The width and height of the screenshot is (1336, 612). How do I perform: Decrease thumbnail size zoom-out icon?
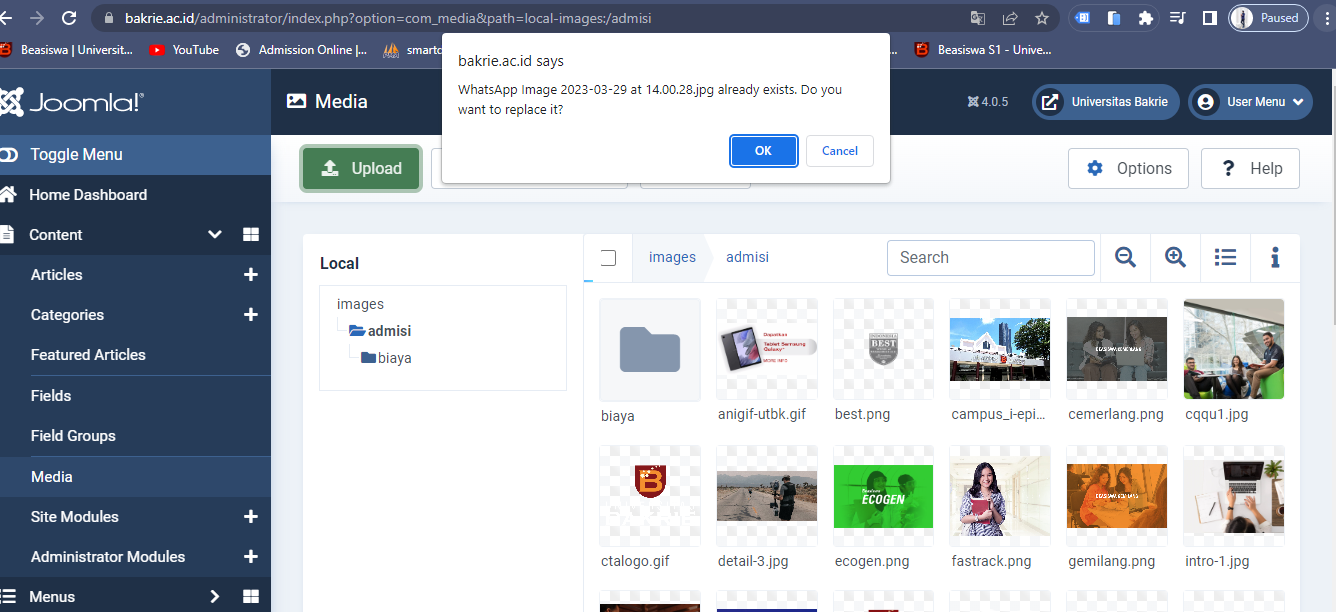(1125, 258)
